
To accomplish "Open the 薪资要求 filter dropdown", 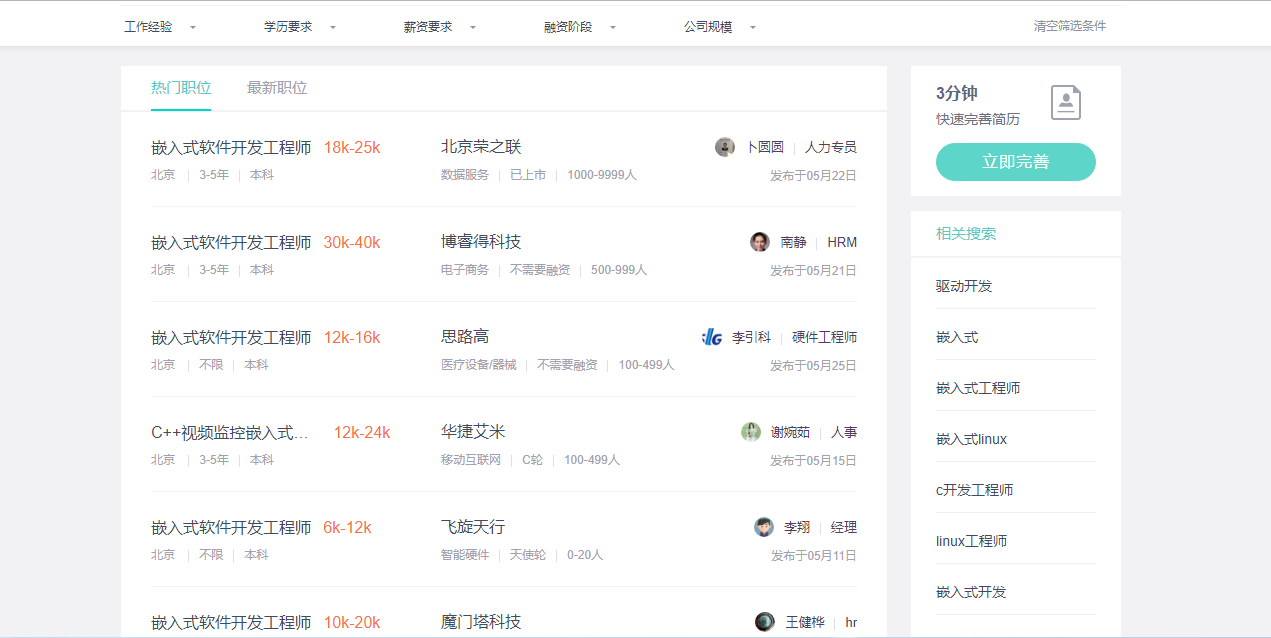I will [440, 27].
